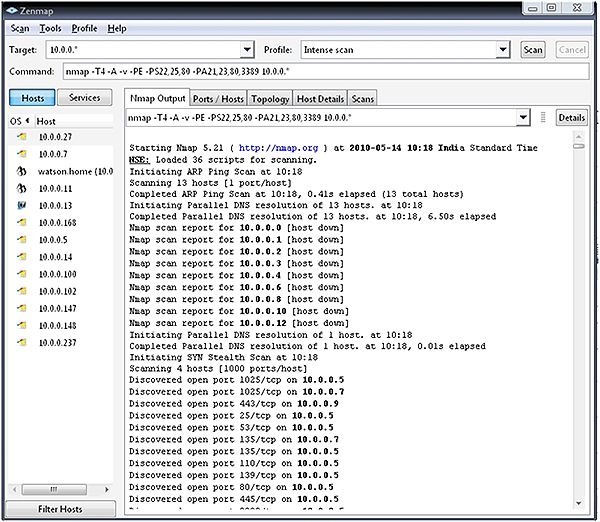Switch to the Scans tab
The height and width of the screenshot is (522, 600).
[362, 99]
